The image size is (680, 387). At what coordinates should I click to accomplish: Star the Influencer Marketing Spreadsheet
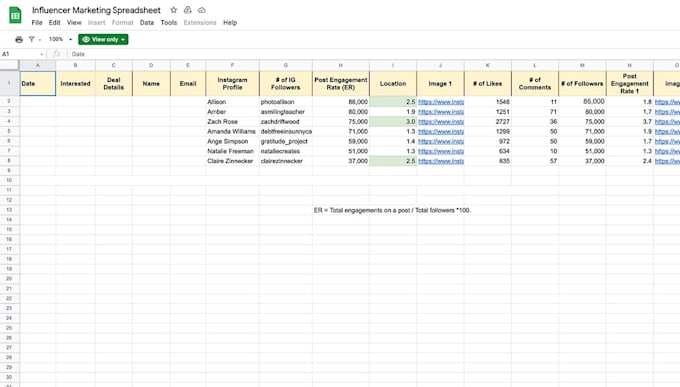pos(173,10)
